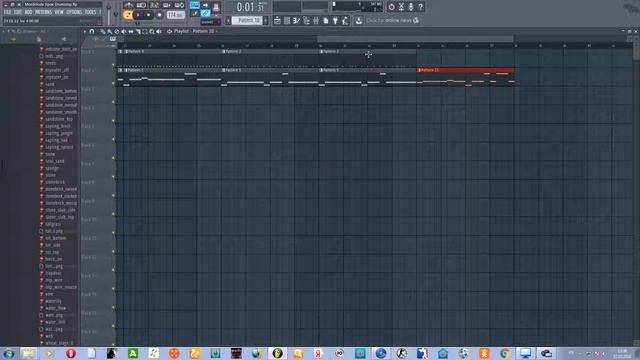
Task: Click the plugin picker plug icon
Action: point(336,20)
